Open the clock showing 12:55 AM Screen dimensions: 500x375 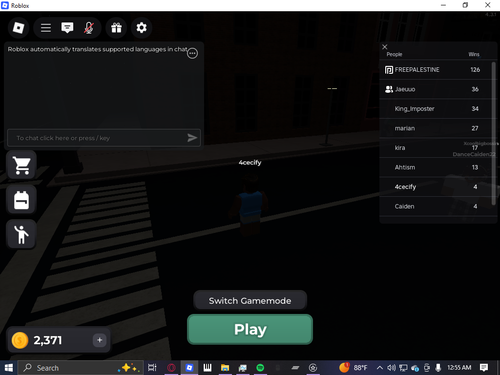459,368
